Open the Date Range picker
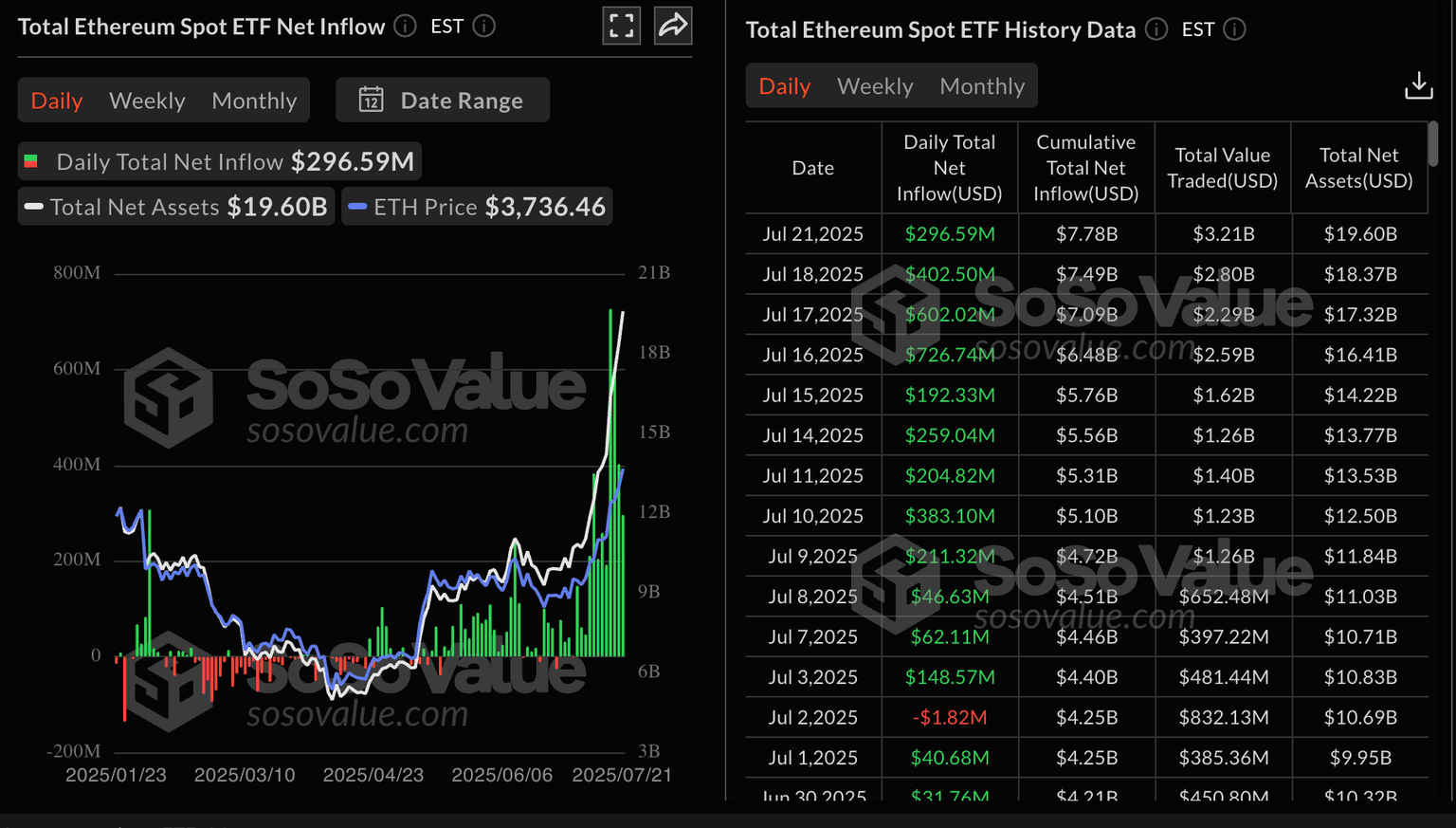This screenshot has height=828, width=1456. coord(443,100)
